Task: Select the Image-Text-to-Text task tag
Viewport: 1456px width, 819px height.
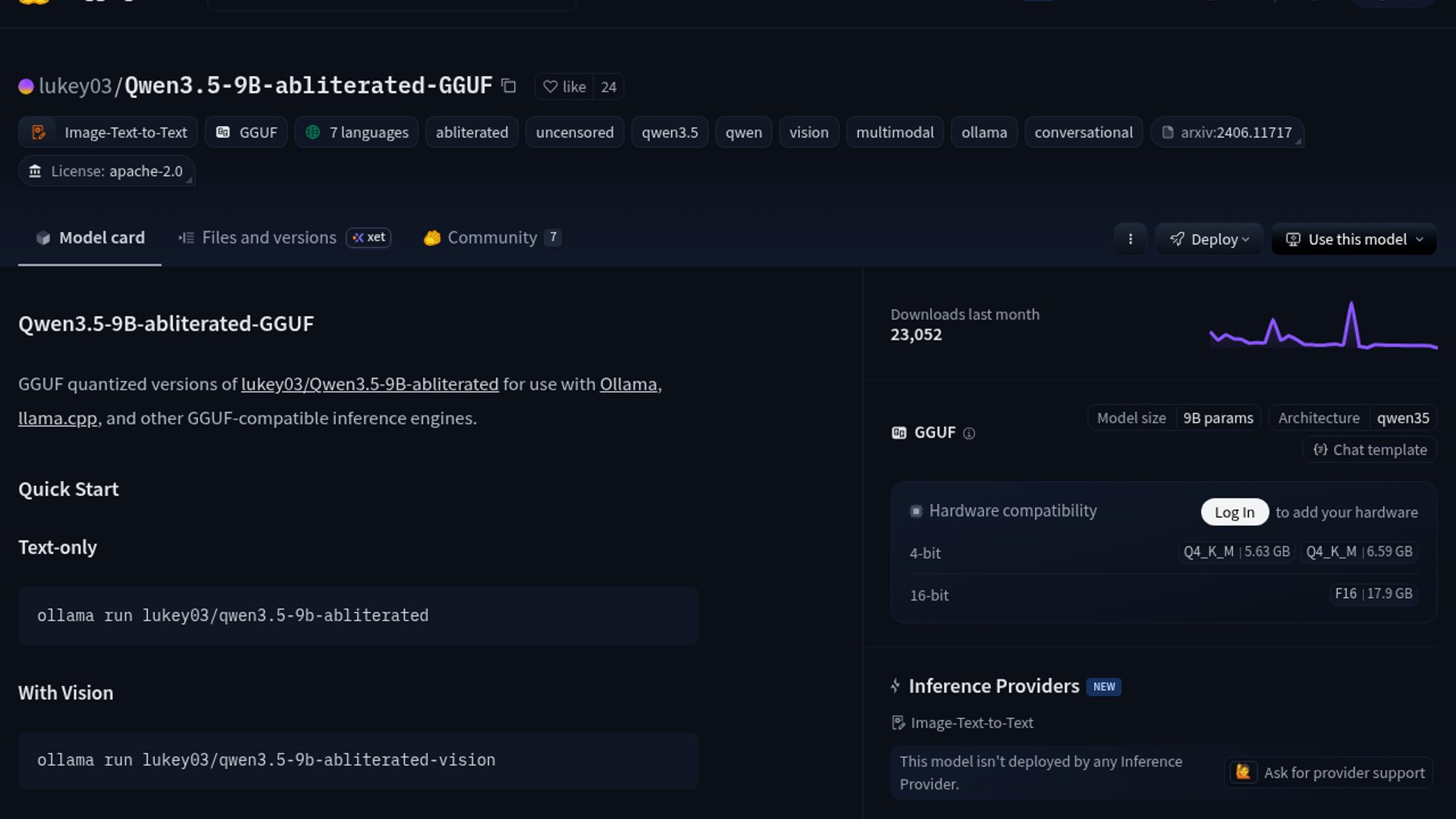Action: point(108,132)
